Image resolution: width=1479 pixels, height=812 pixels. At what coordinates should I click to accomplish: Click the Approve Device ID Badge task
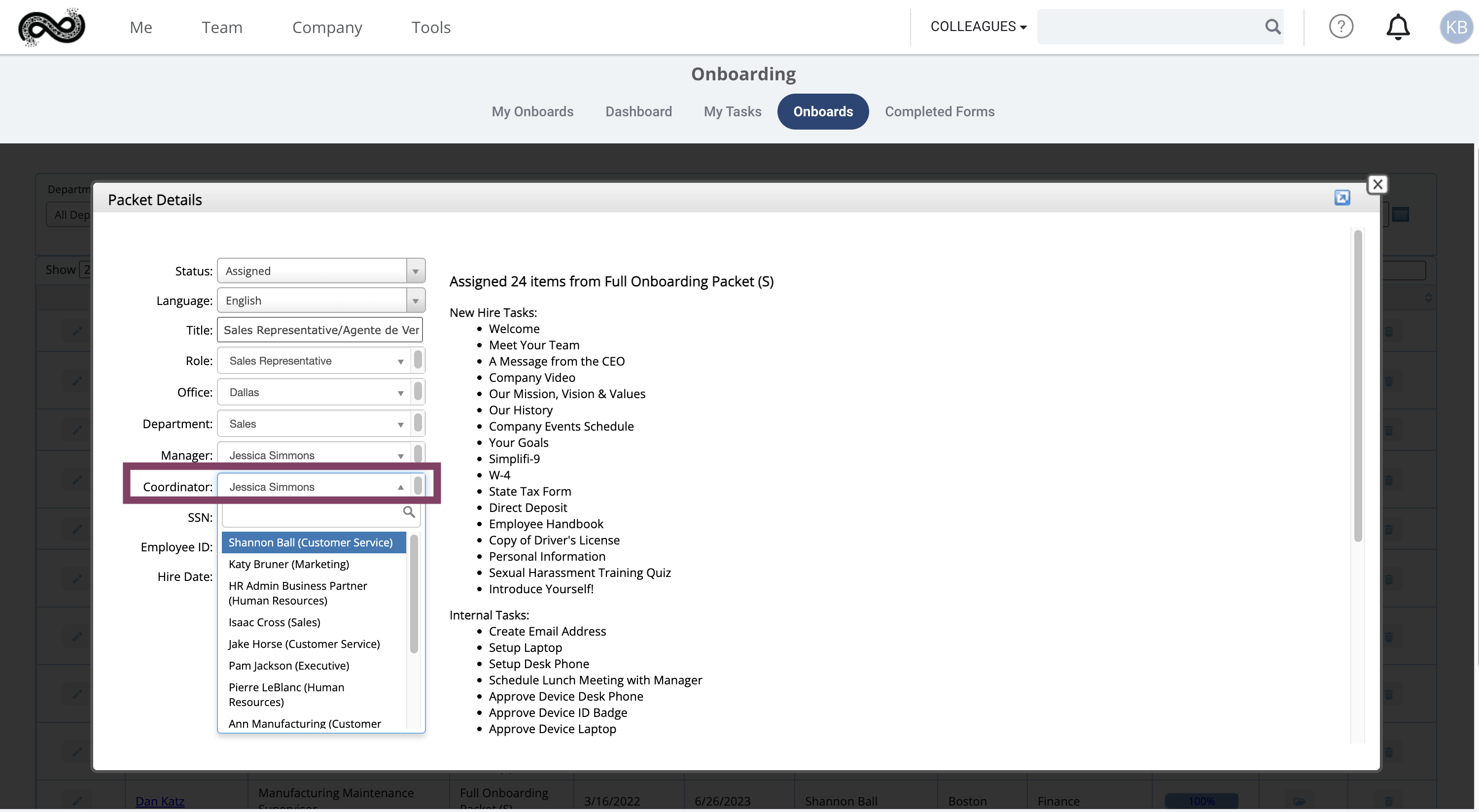click(x=558, y=713)
